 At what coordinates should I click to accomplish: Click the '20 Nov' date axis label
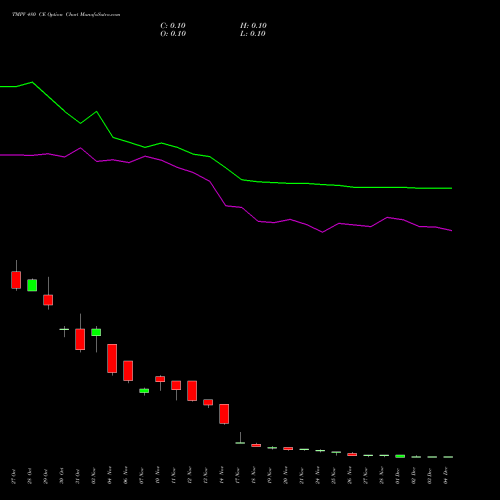tap(286, 476)
